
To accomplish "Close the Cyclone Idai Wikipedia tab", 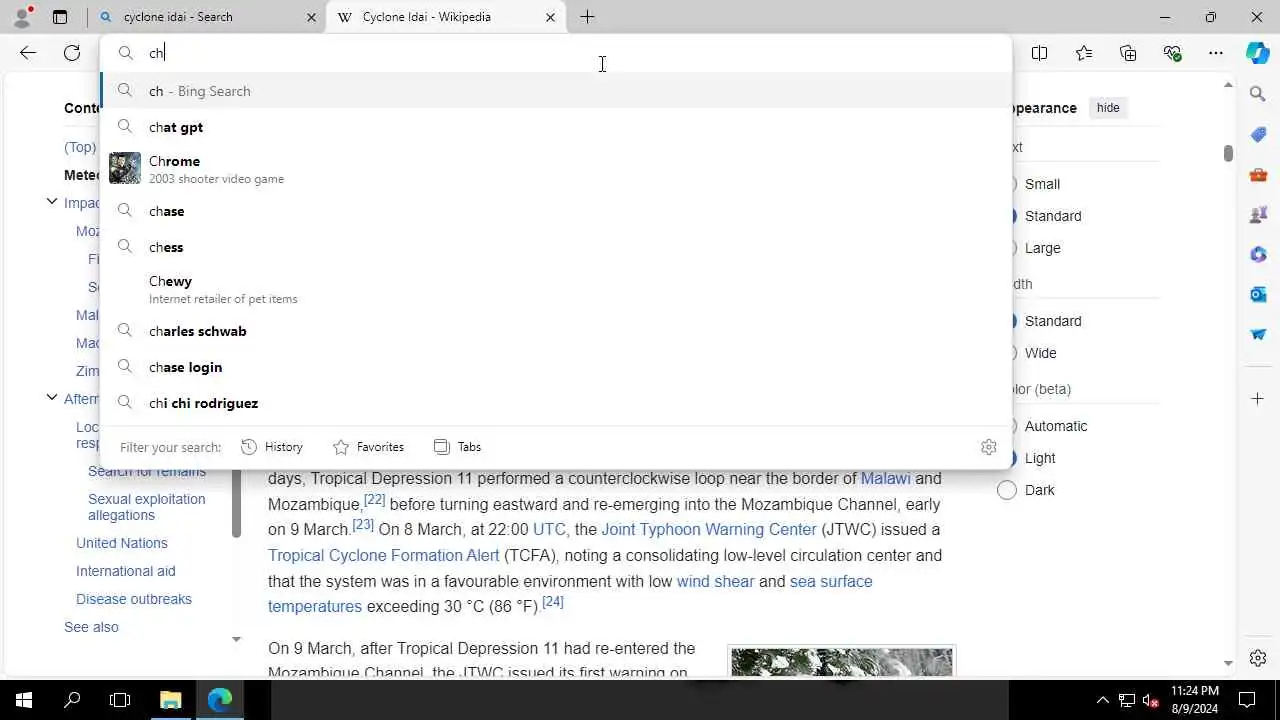I will pos(550,17).
